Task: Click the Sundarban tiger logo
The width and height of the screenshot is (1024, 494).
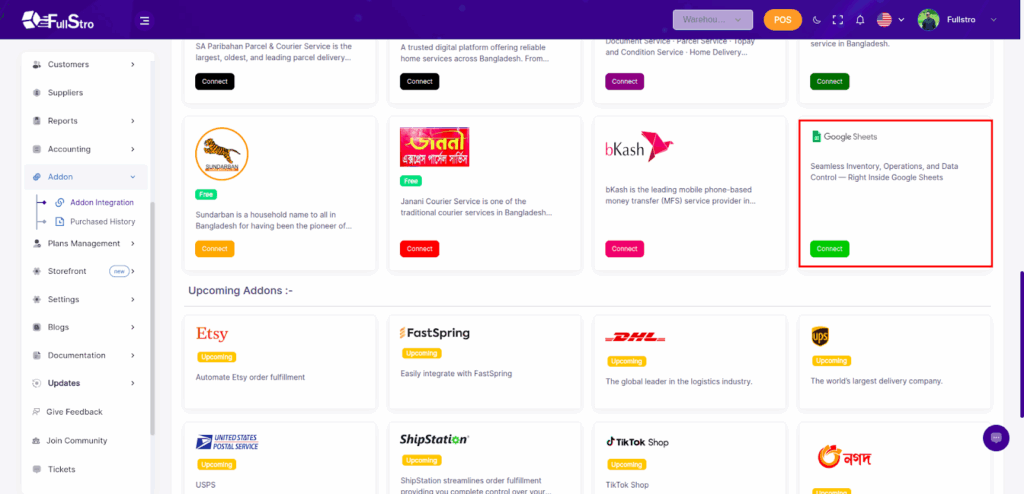Action: (x=222, y=154)
